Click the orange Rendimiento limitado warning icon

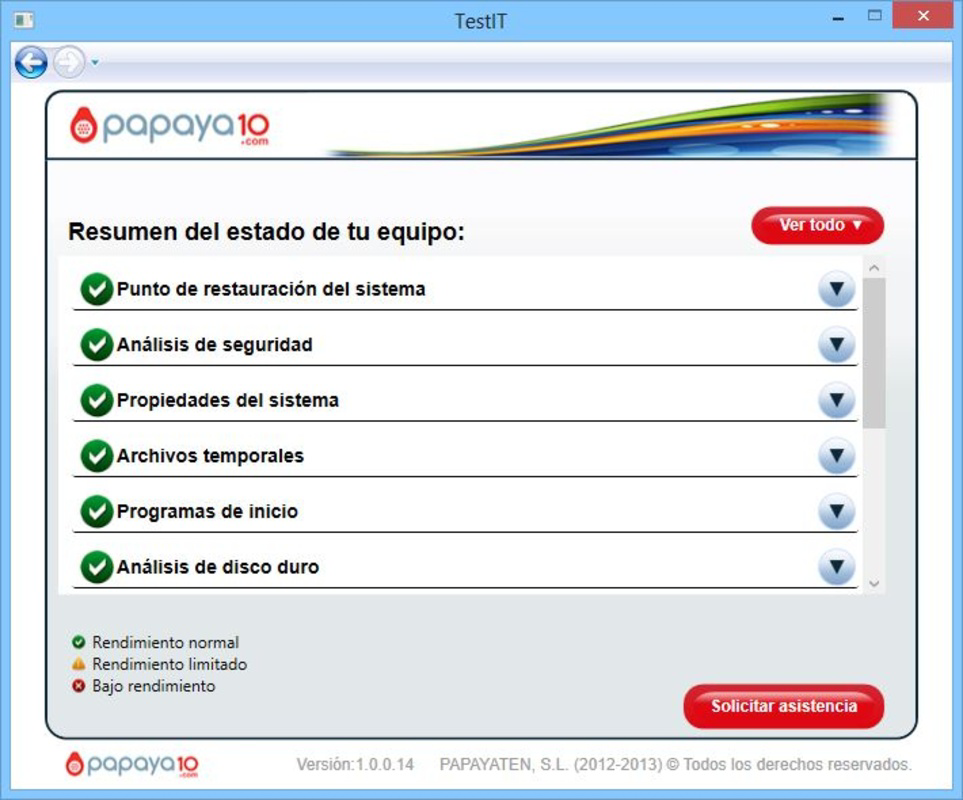[79, 664]
